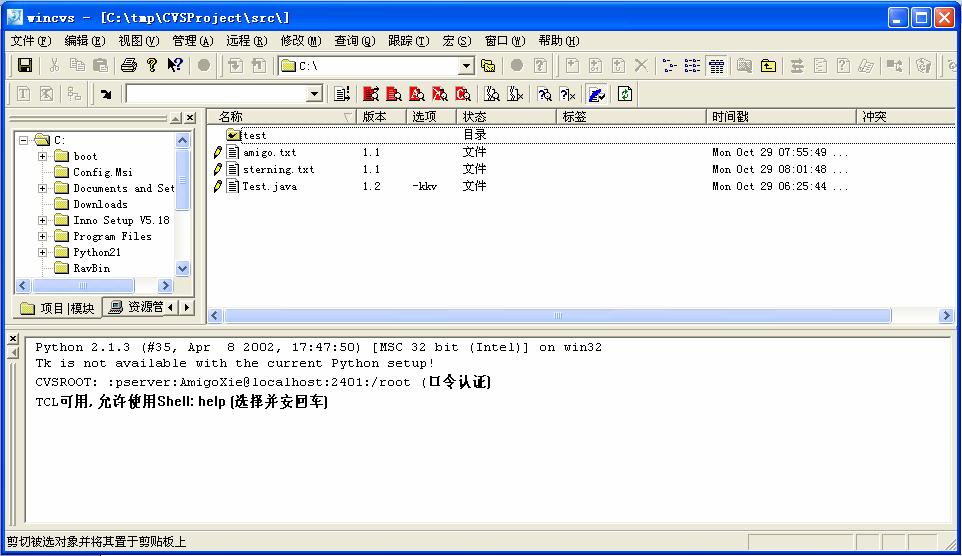962x556 pixels.
Task: Open the 文件(F) menu
Action: click(31, 41)
